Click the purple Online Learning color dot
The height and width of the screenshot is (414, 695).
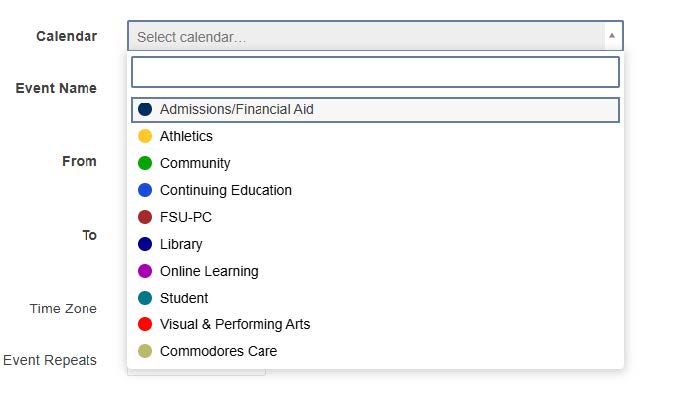pyautogui.click(x=145, y=272)
